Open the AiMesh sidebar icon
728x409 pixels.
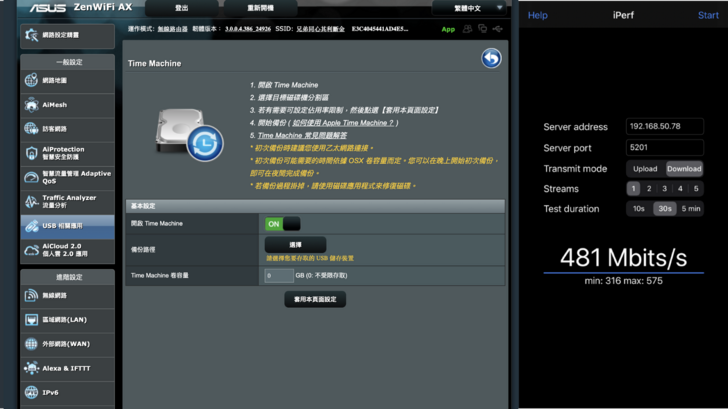coord(31,105)
